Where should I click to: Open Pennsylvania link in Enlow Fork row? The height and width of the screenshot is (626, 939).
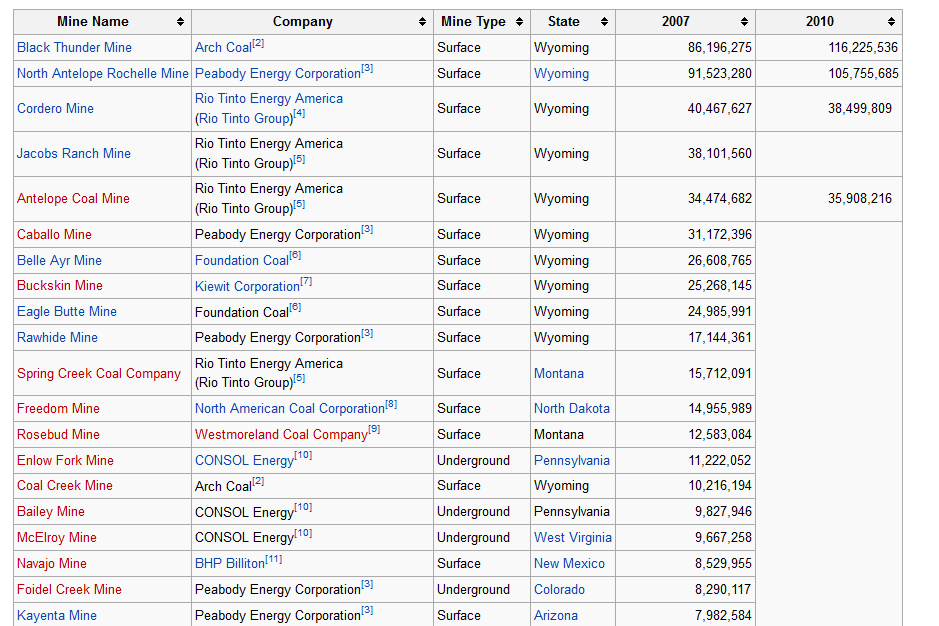[572, 461]
